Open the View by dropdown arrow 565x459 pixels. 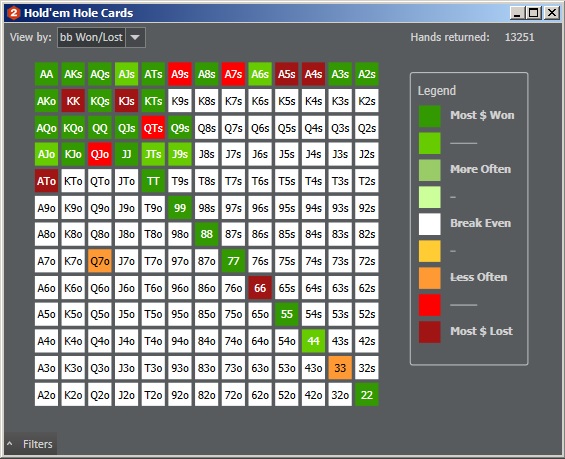135,37
